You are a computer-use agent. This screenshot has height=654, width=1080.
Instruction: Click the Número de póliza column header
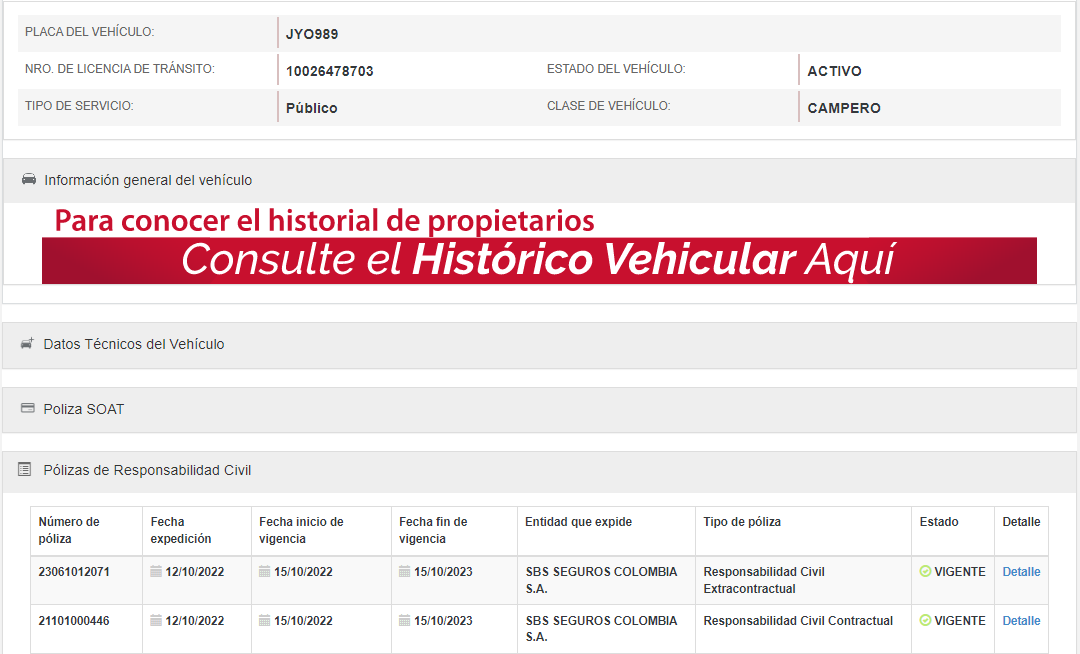(70, 530)
